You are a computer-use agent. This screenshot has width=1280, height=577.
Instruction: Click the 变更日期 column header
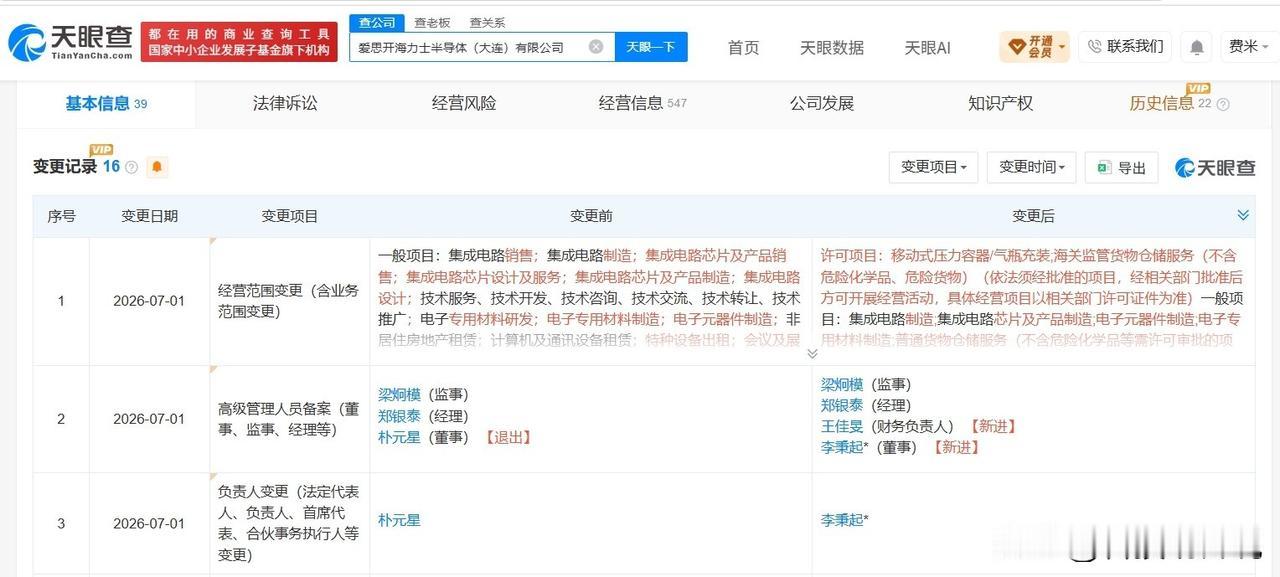coord(150,216)
